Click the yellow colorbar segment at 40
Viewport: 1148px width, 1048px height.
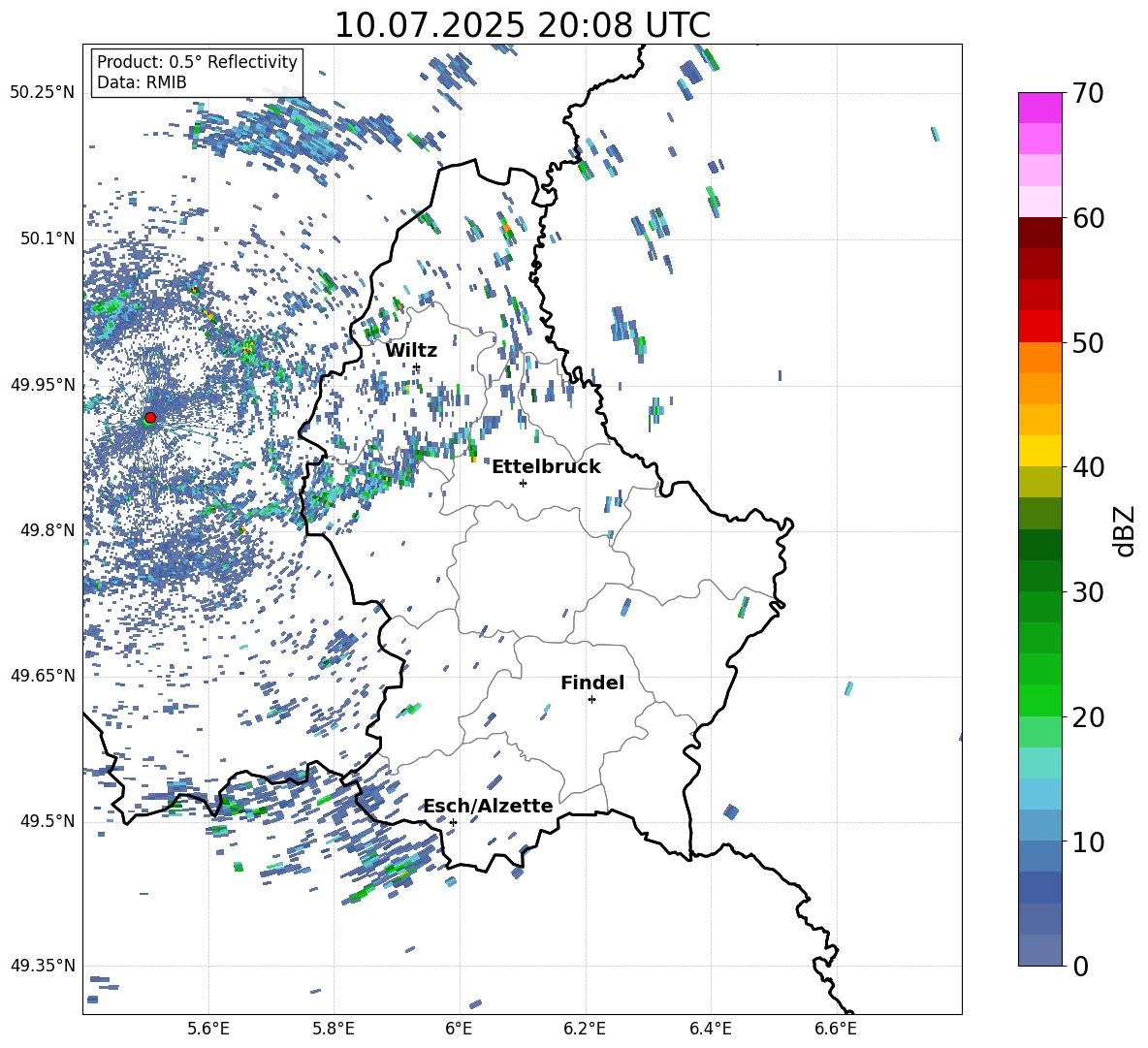point(1039,451)
